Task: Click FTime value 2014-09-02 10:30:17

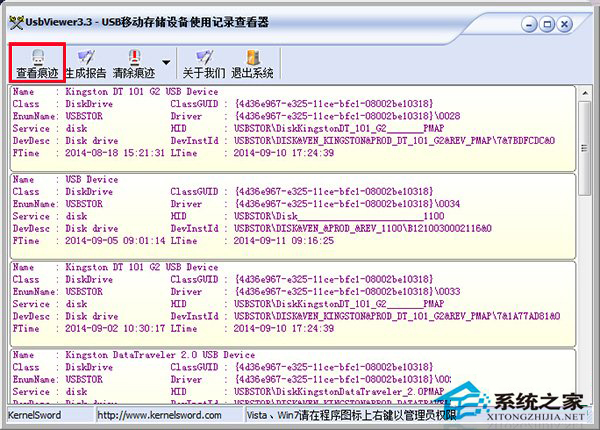Action: coord(115,328)
